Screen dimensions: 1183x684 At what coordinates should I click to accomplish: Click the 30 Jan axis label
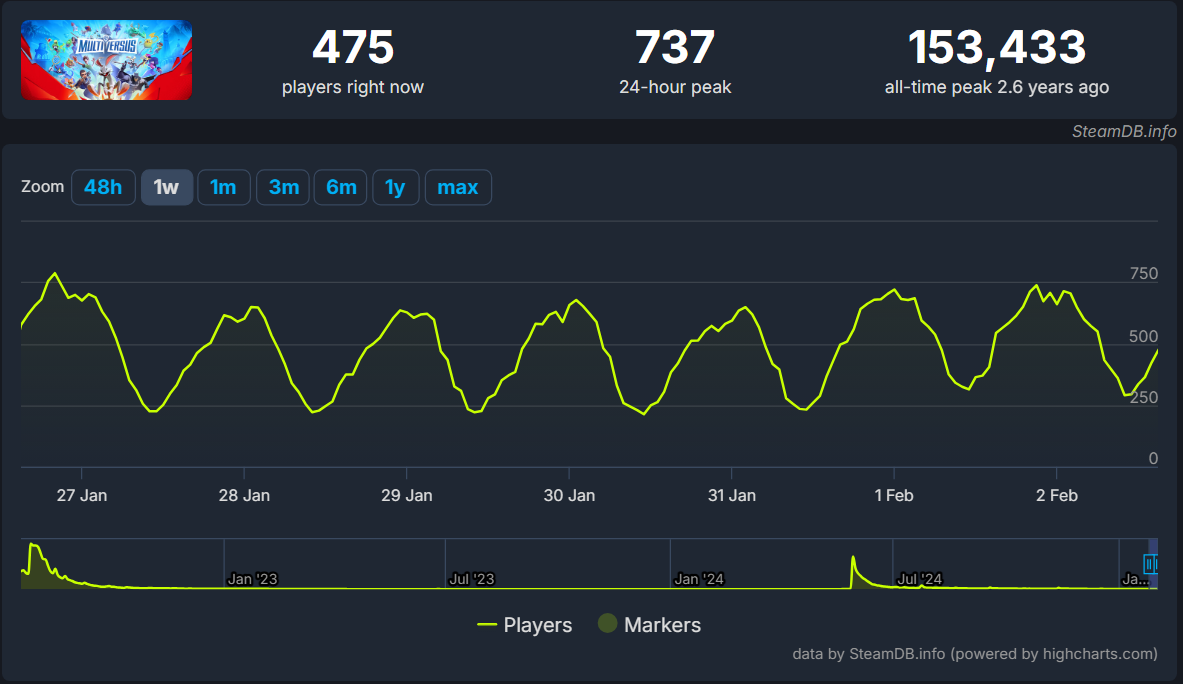(569, 495)
